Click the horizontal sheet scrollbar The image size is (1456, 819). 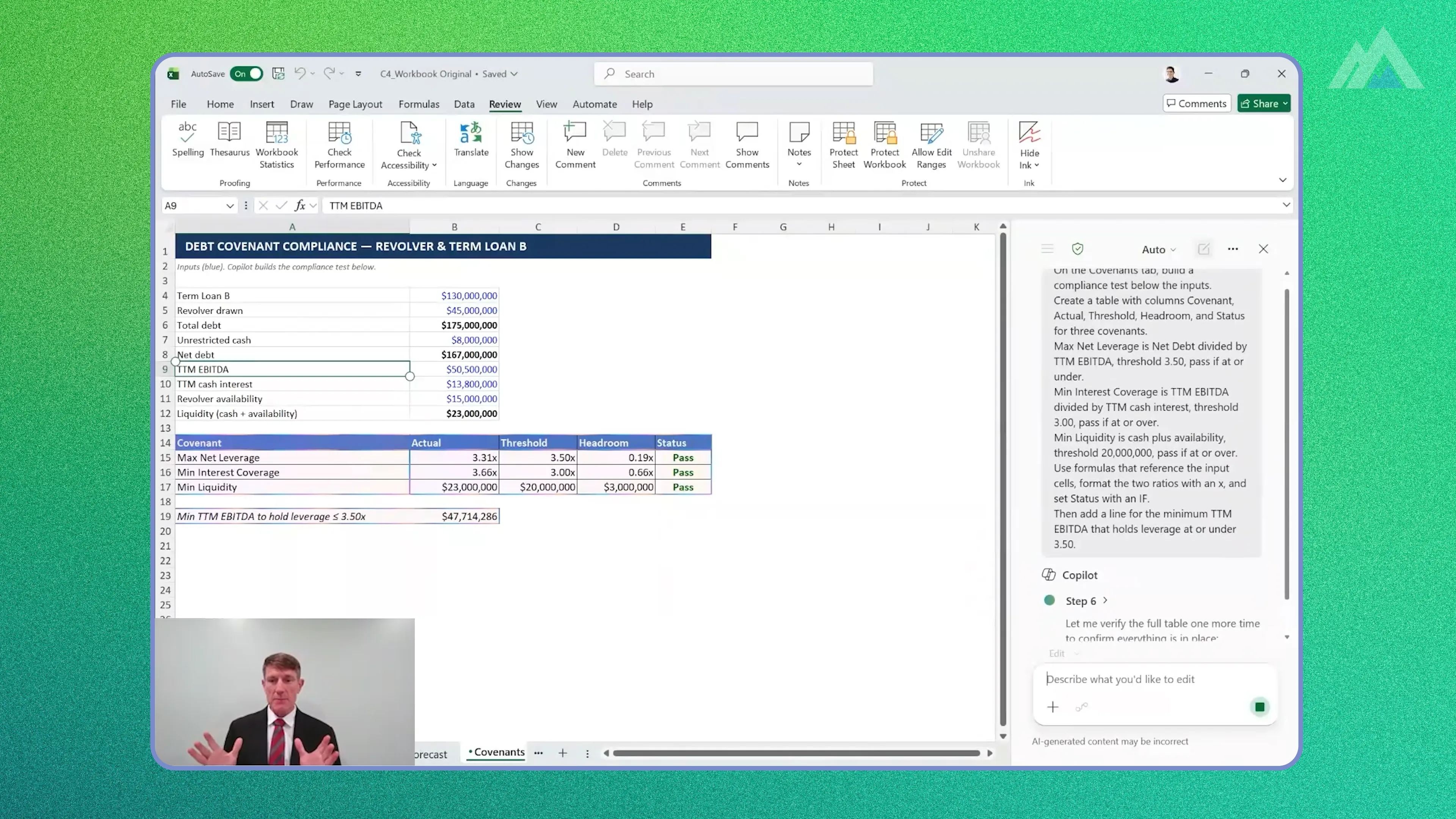796,753
